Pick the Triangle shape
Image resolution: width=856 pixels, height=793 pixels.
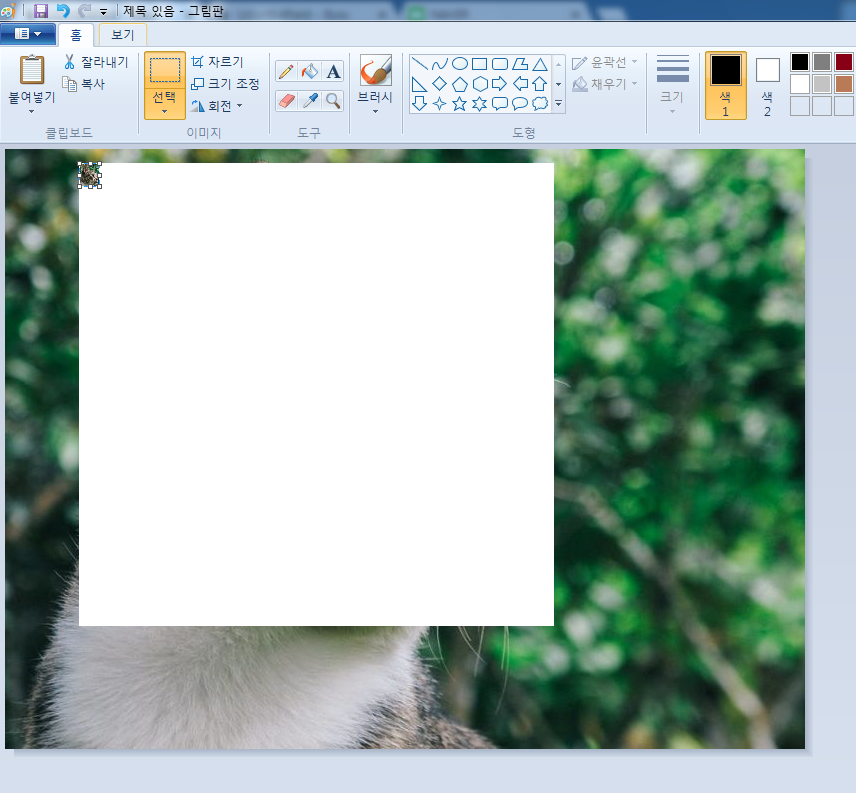click(540, 64)
